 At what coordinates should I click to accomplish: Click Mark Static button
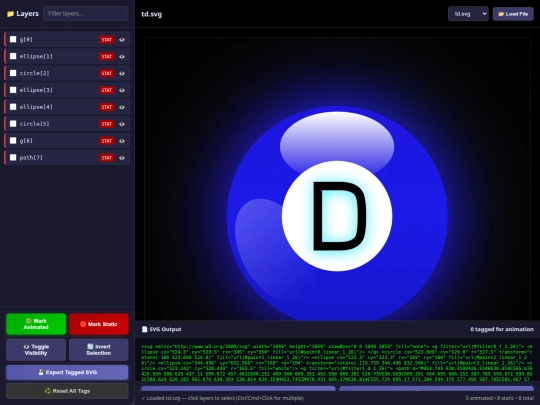(x=98, y=324)
